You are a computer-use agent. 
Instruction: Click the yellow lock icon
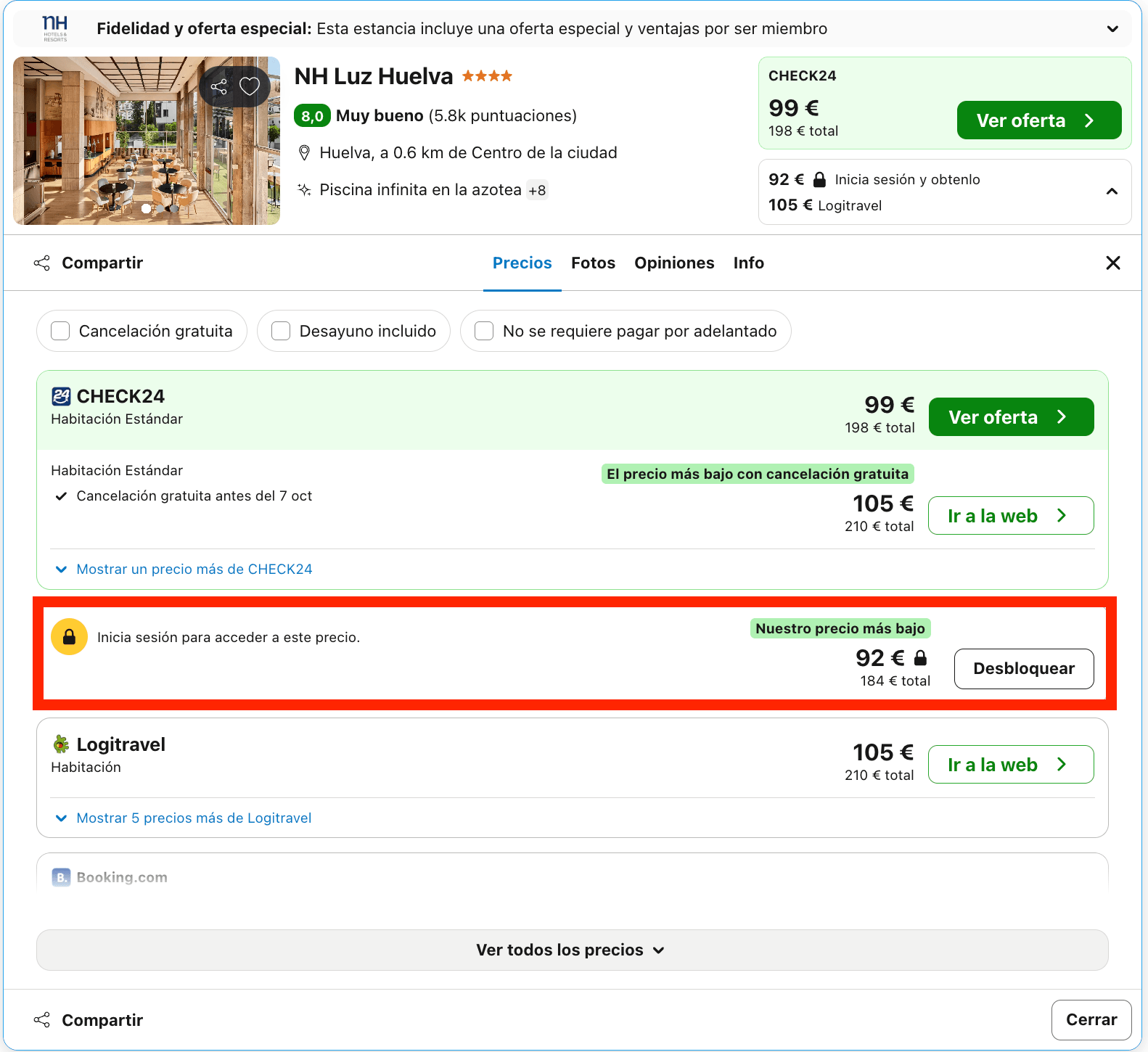pos(69,637)
